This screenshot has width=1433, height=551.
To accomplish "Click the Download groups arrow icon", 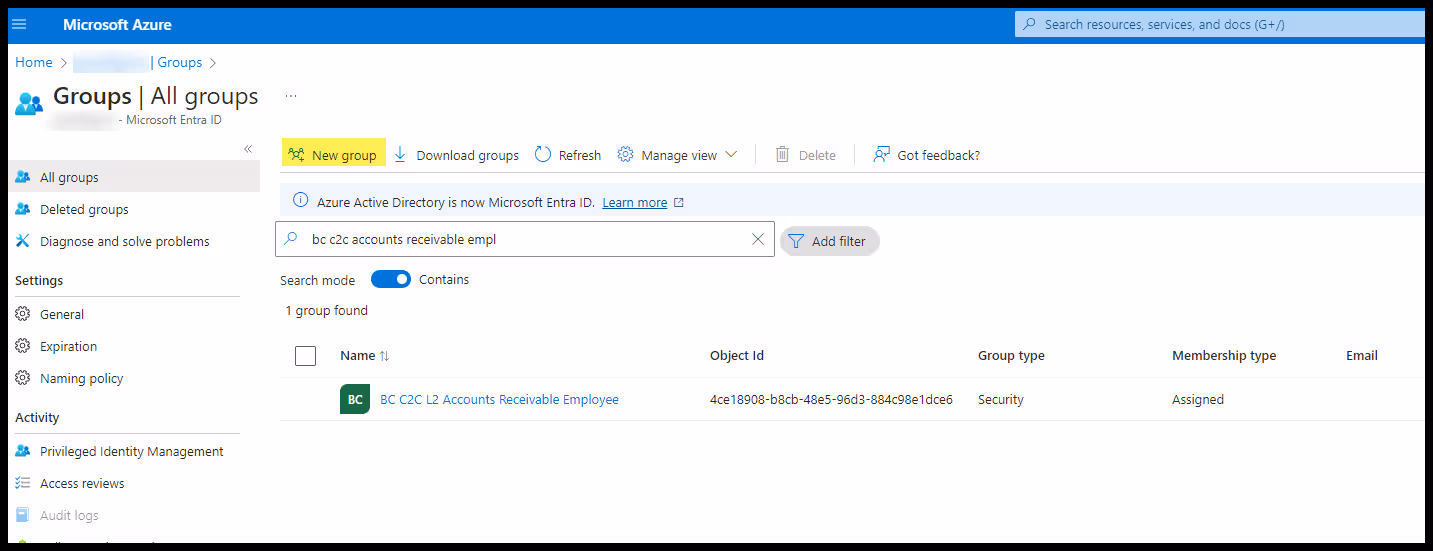I will point(400,155).
